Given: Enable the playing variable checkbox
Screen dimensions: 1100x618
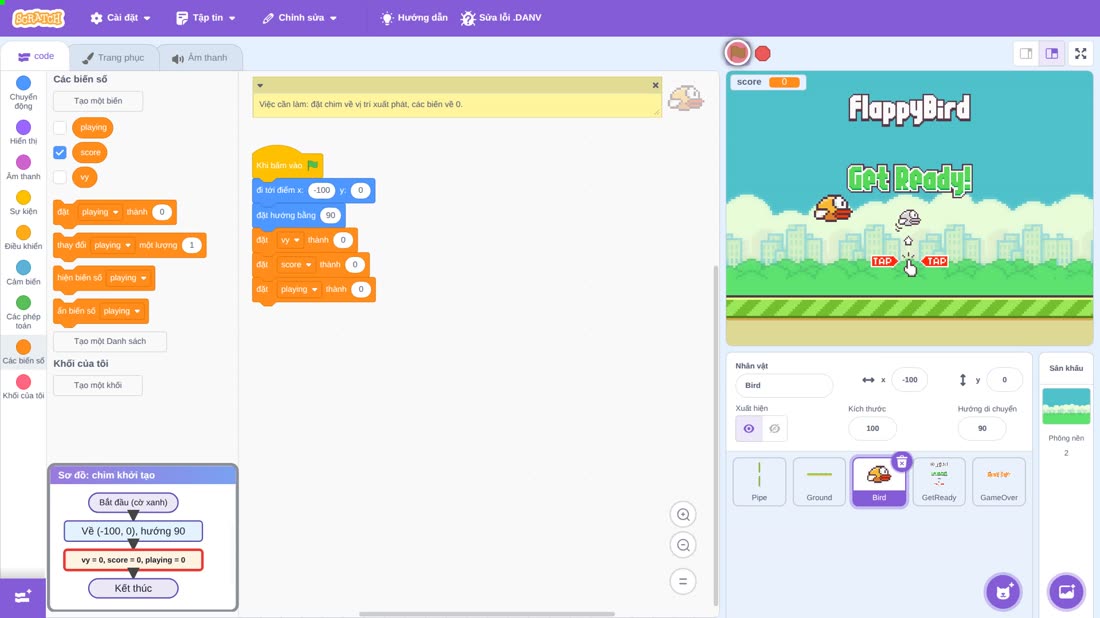Looking at the screenshot, I should click(x=60, y=128).
